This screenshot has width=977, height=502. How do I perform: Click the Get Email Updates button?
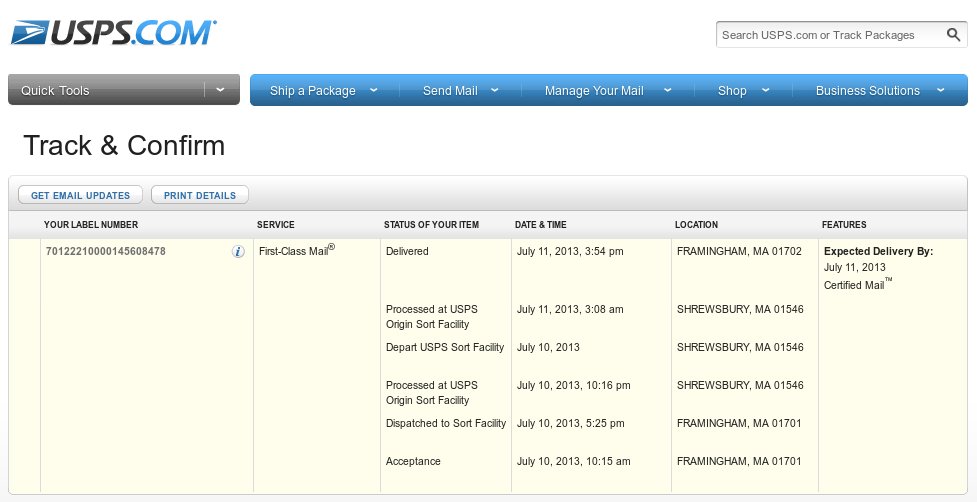[x=80, y=195]
